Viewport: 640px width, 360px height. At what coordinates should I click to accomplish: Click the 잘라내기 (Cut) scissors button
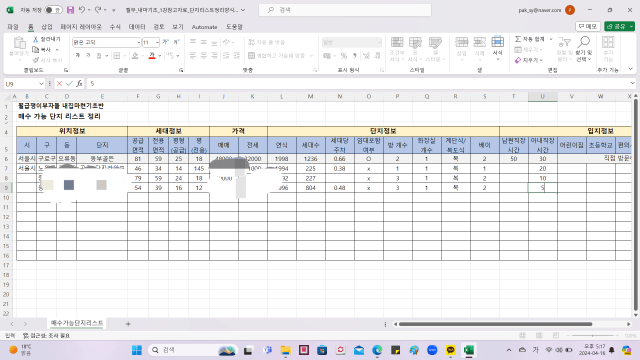[x=47, y=39]
